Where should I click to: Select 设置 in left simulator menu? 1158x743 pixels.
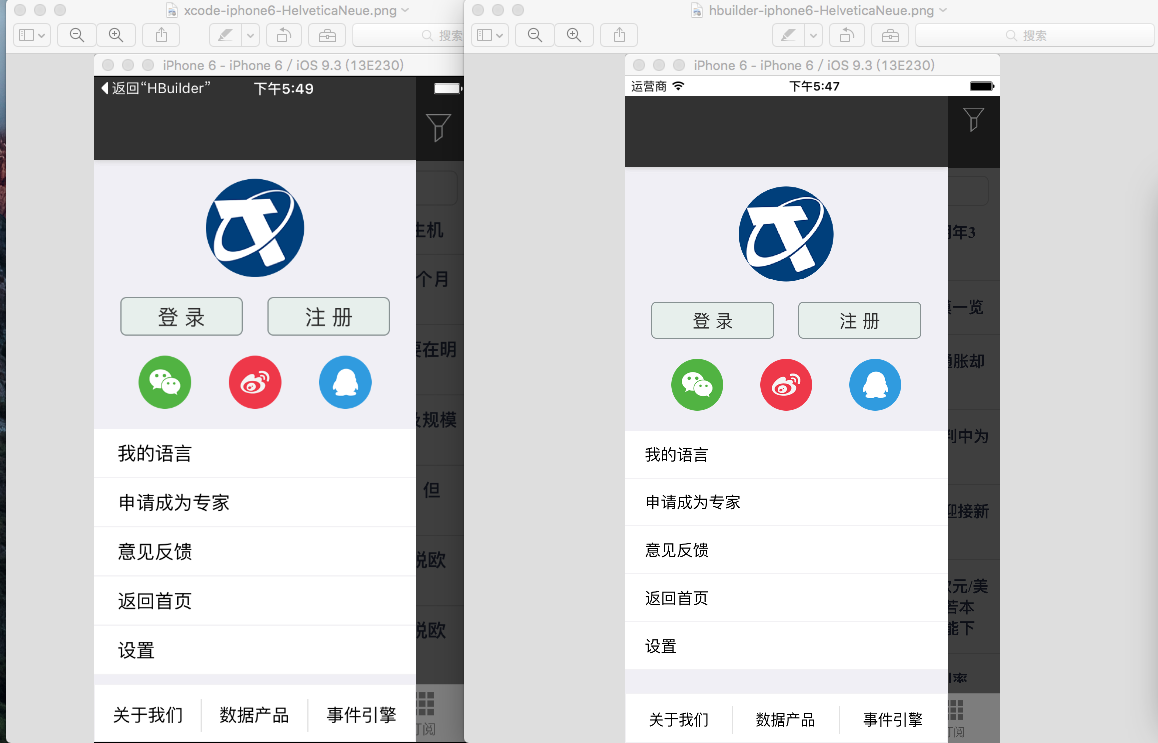coord(255,650)
